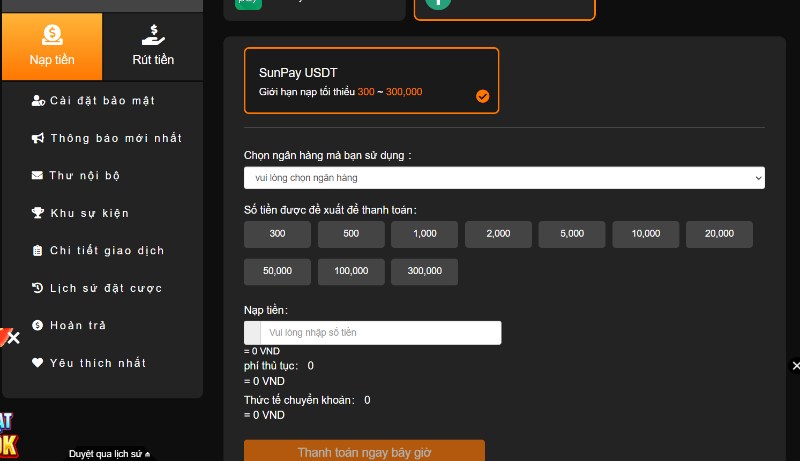Click the Nạp tiền deposit coin icon
The height and width of the screenshot is (461, 800).
click(x=51, y=34)
